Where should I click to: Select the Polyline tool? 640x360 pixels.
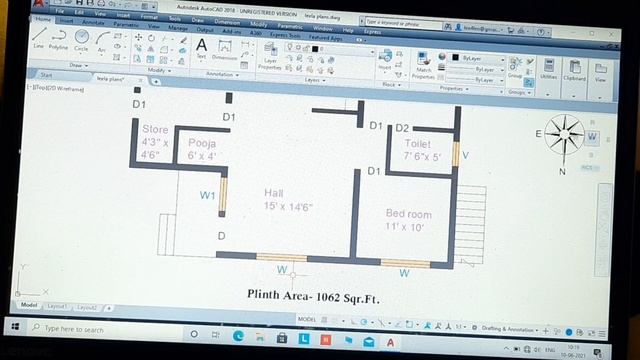coord(58,39)
